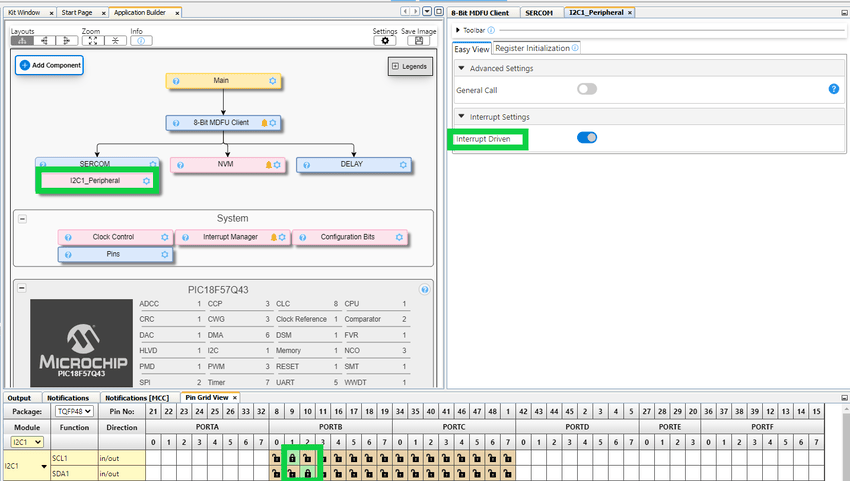Image resolution: width=850 pixels, height=481 pixels.
Task: Open the Package TQFP48 dropdown
Action: 74,411
